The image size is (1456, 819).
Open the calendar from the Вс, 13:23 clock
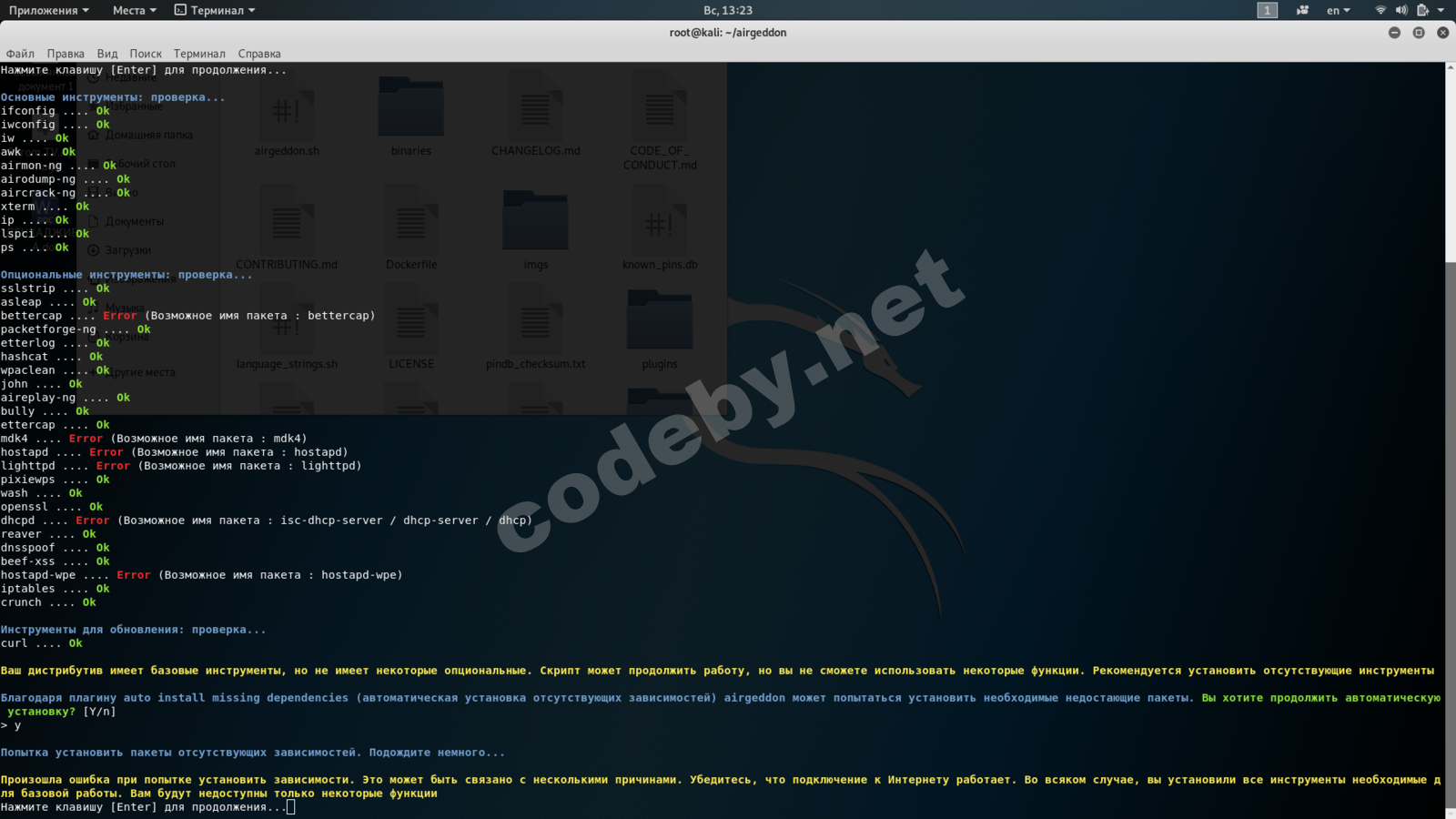728,10
